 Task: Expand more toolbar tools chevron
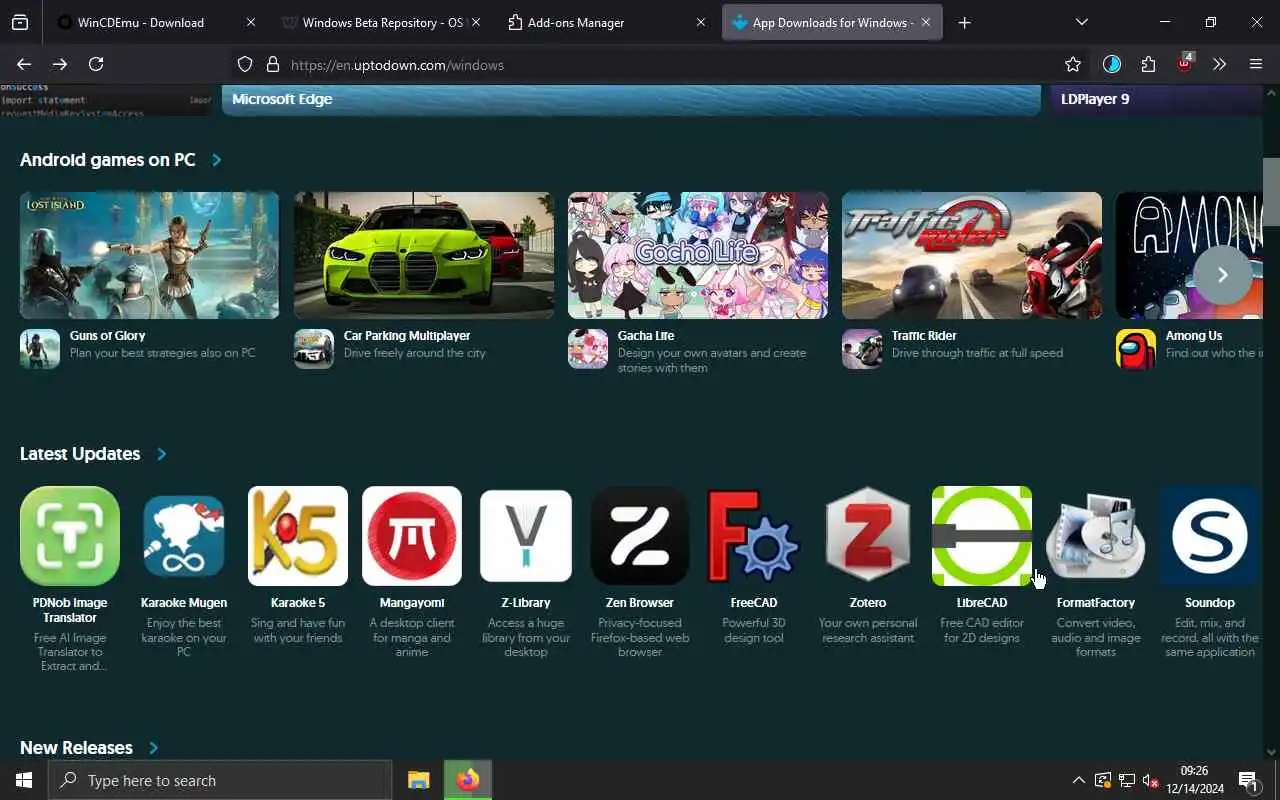[1219, 64]
